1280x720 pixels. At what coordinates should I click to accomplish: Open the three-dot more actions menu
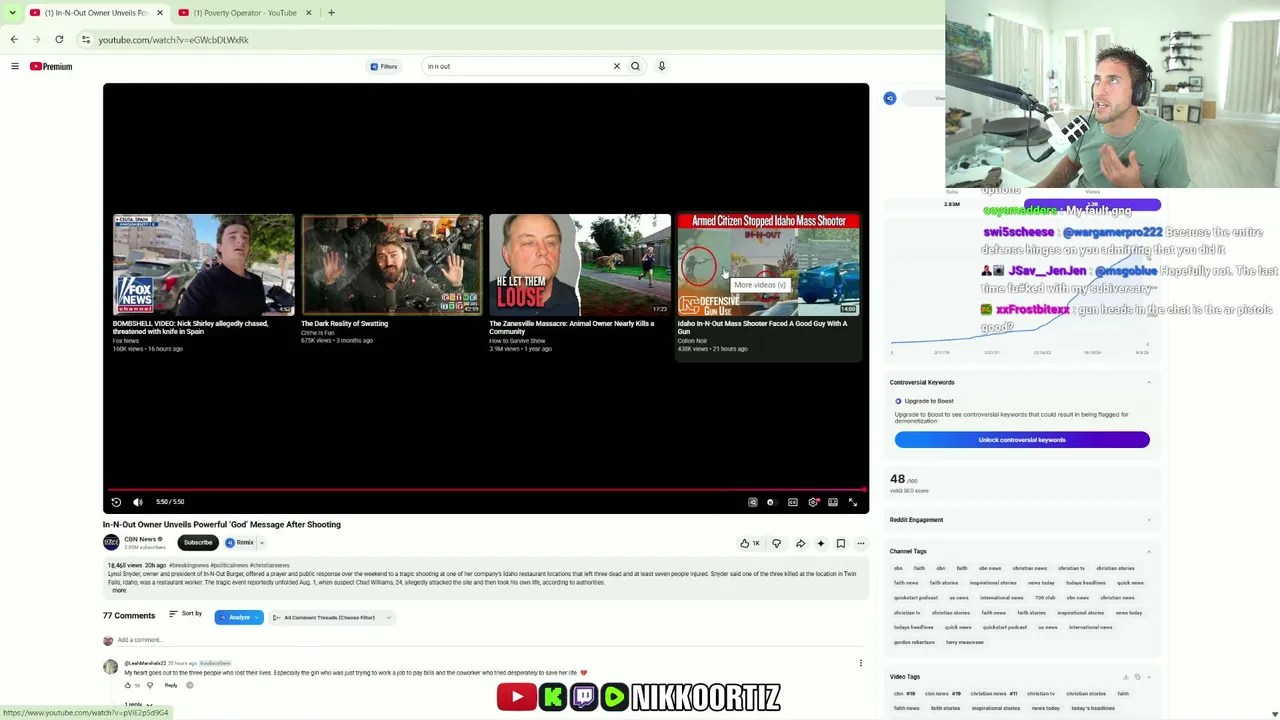coord(861,543)
